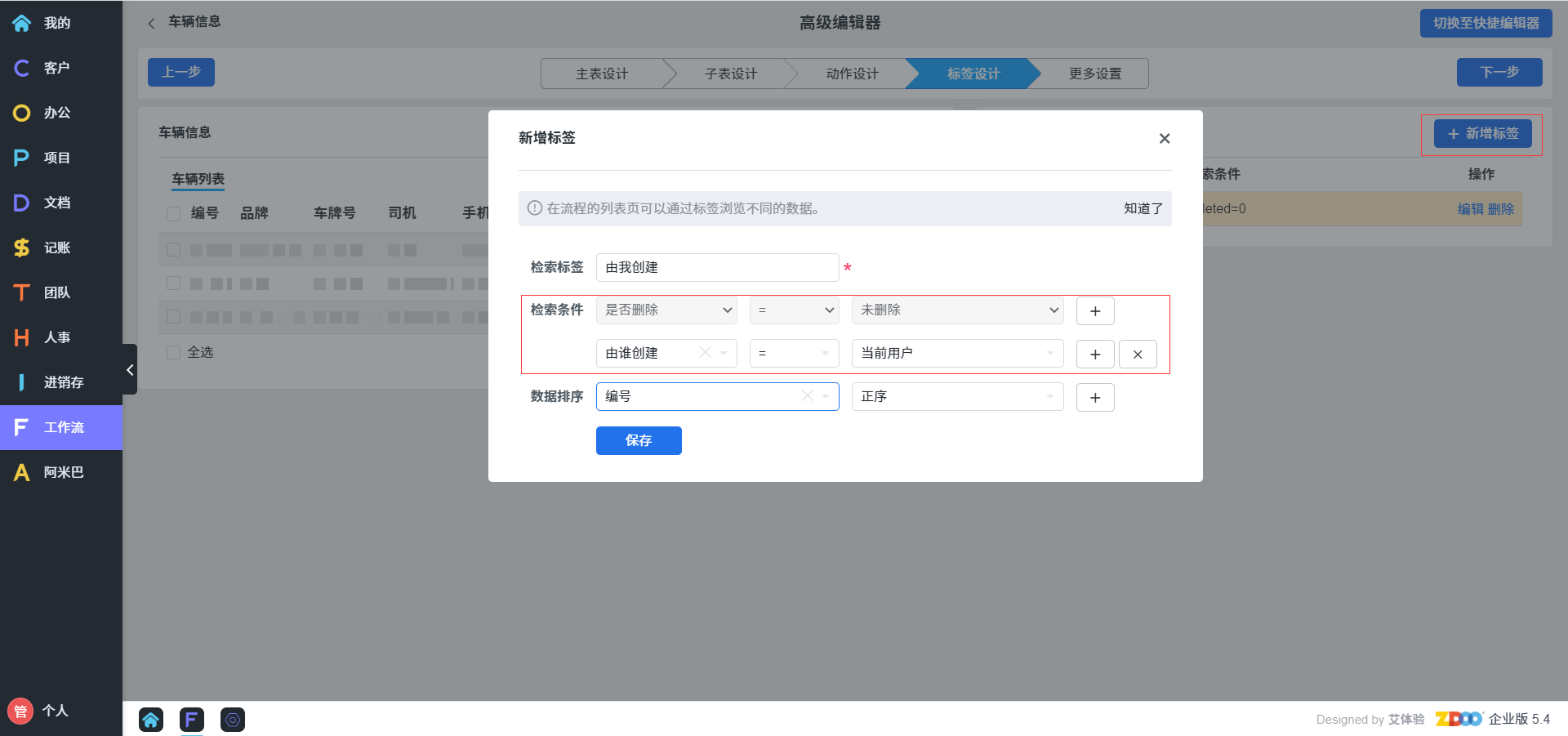Image resolution: width=1568 pixels, height=736 pixels.
Task: Go to 更多设置 step tab
Action: point(1095,74)
